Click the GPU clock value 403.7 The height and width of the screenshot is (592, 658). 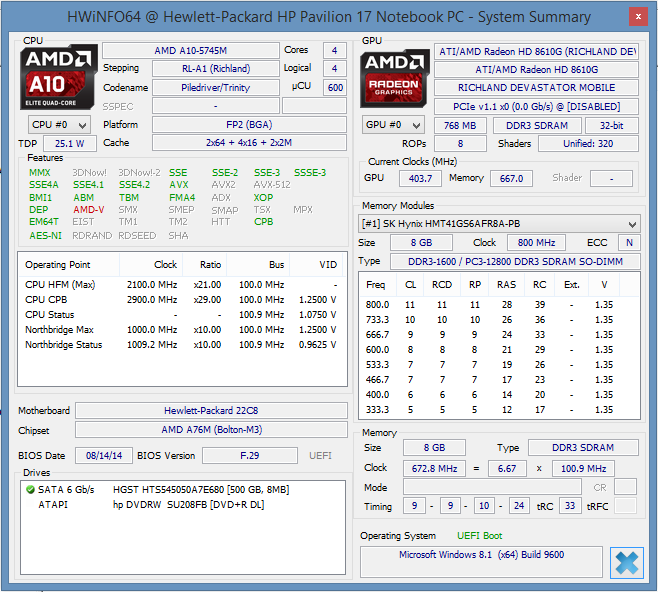420,178
